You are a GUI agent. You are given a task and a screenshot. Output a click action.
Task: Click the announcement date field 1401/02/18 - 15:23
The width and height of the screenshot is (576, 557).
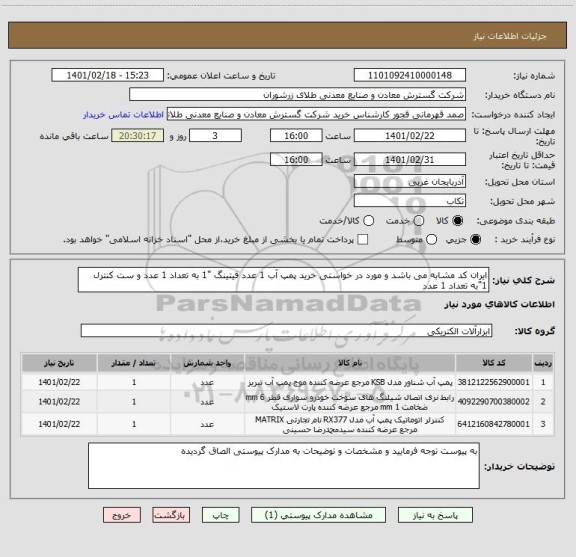click(x=108, y=75)
